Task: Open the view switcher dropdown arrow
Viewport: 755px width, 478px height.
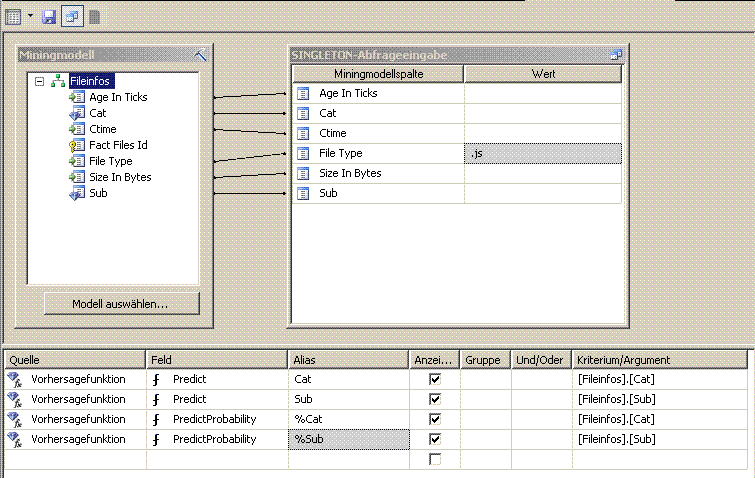Action: (30, 16)
